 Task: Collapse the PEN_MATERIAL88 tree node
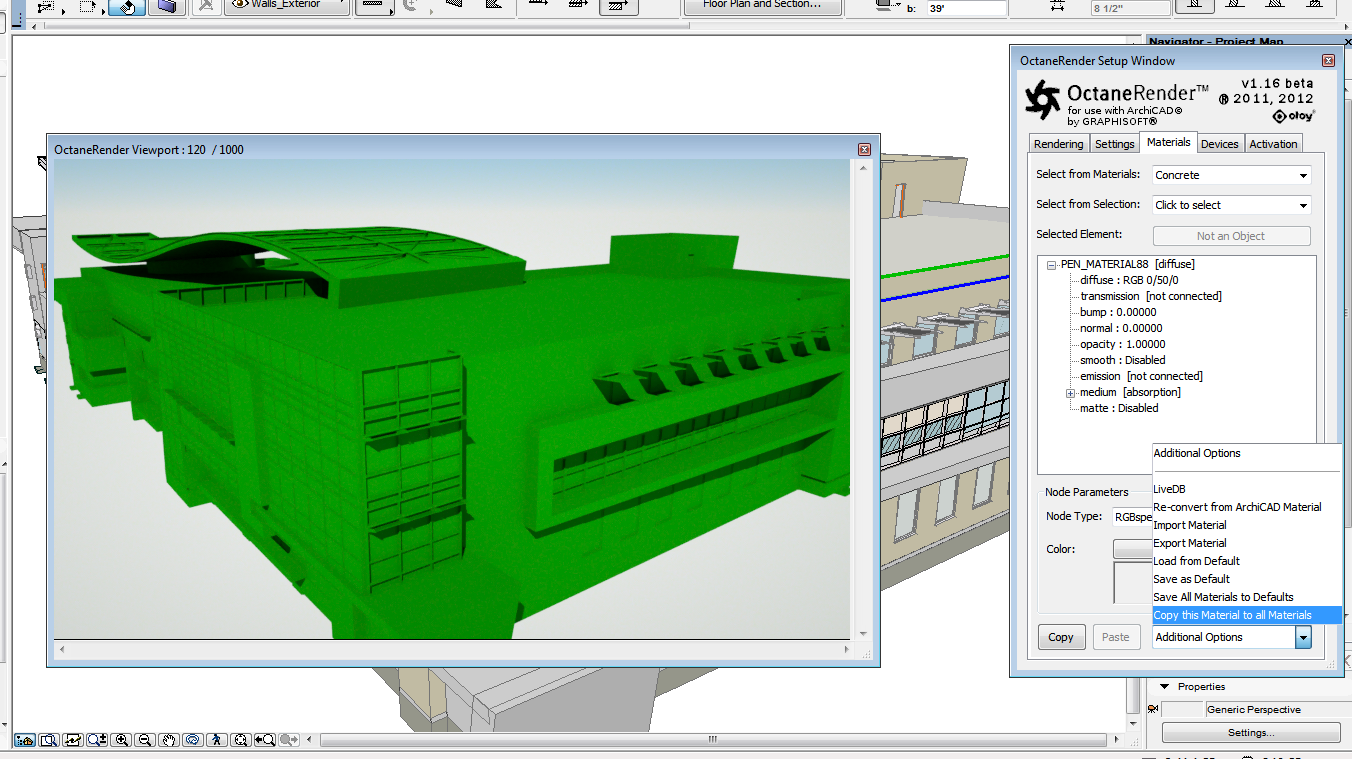tap(1052, 265)
